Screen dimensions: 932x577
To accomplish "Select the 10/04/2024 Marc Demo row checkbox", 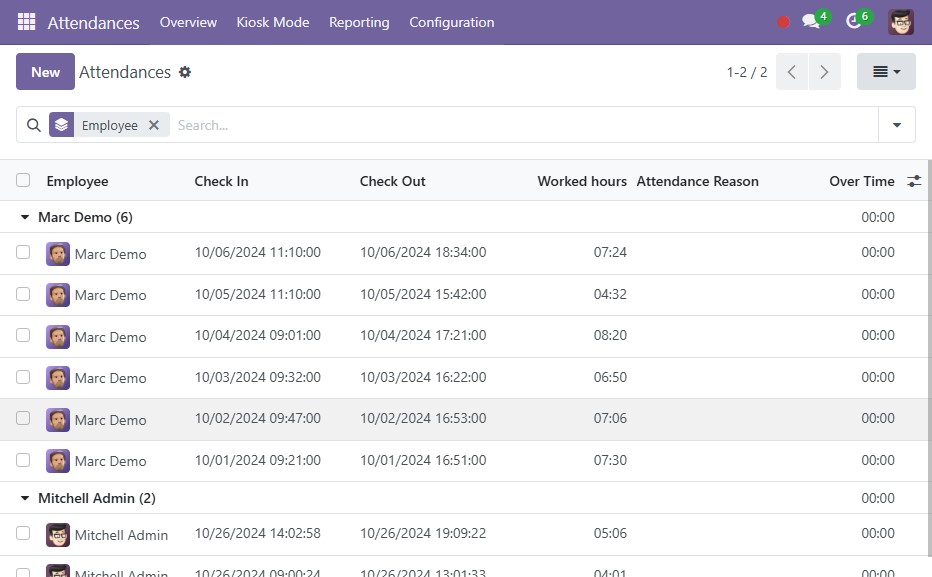I will pos(23,335).
